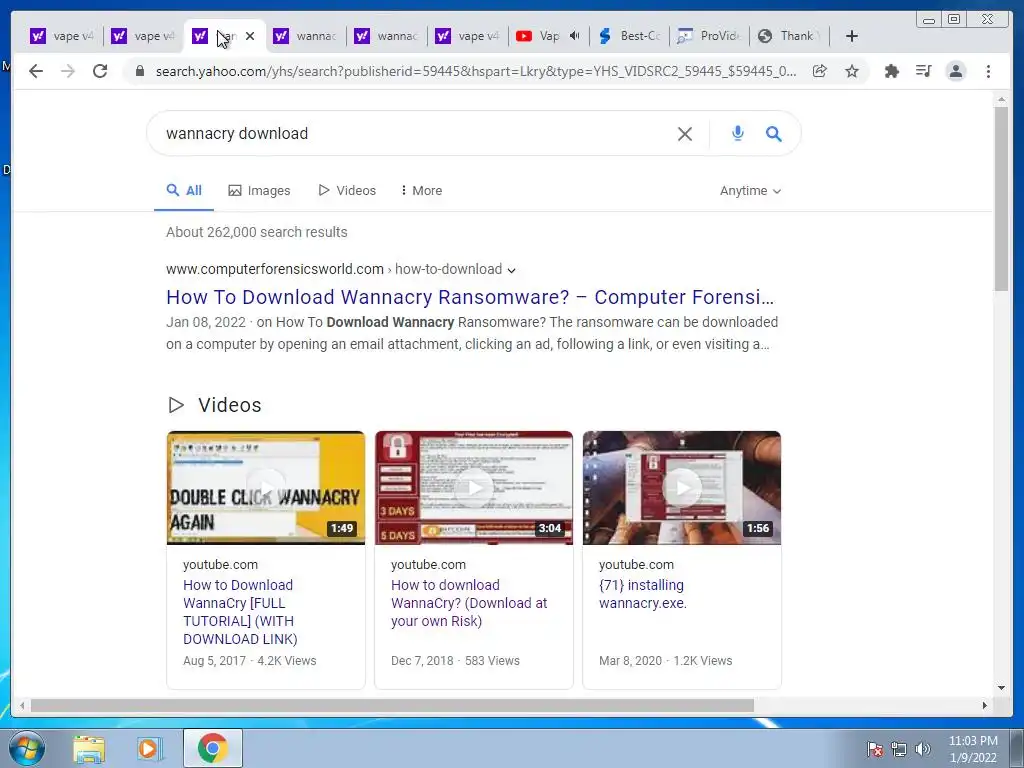Click the horizontal scrollbar right arrow
The height and width of the screenshot is (768, 1024).
coord(985,705)
